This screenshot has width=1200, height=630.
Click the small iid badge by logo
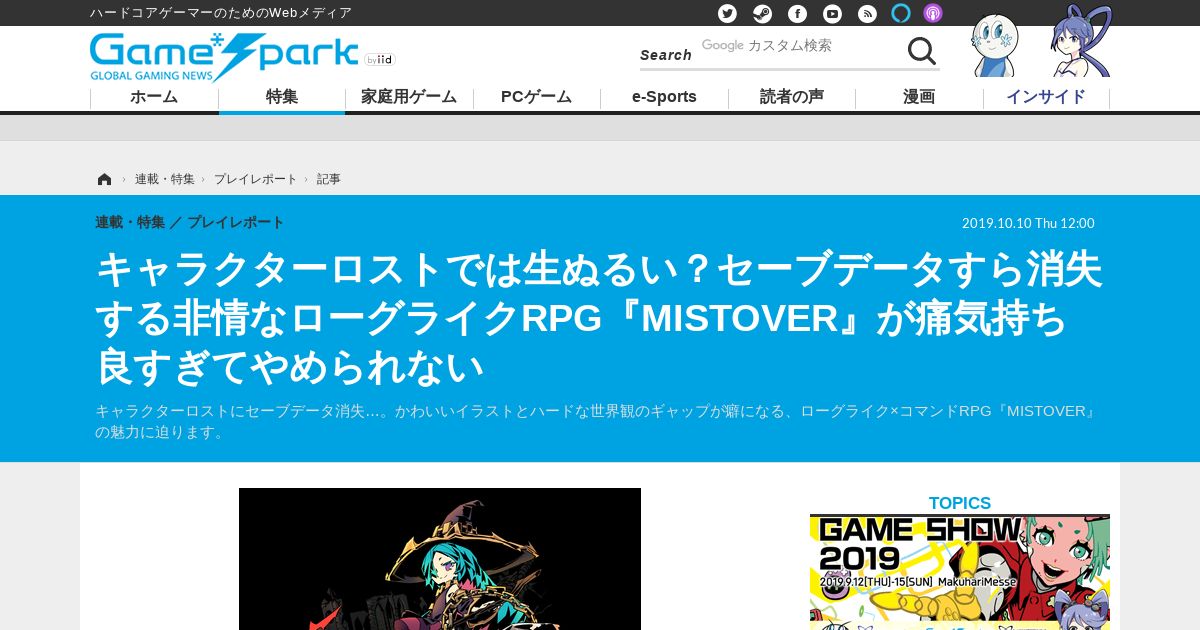click(x=380, y=60)
